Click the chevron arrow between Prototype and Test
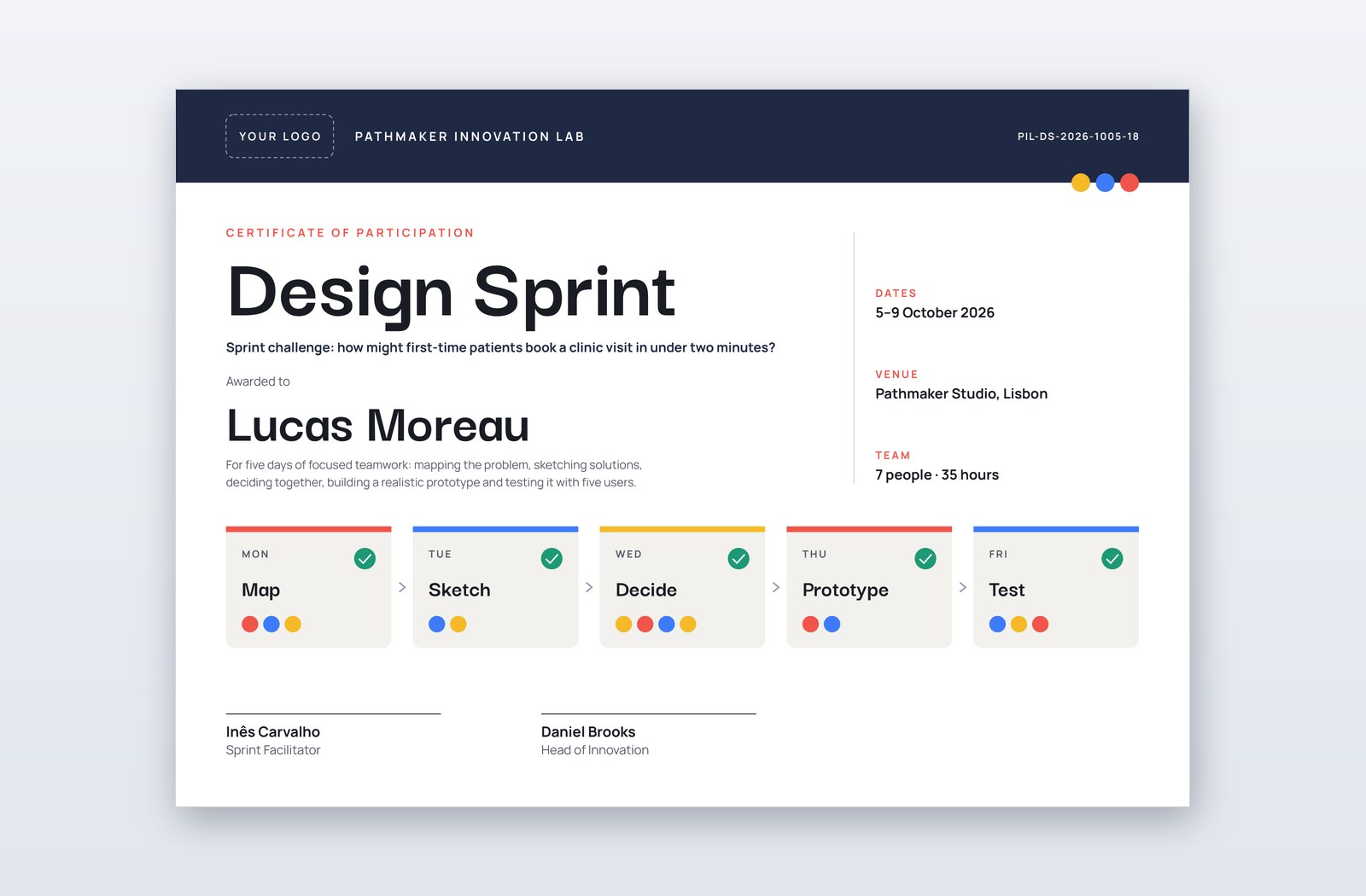Viewport: 1366px width, 896px height. [963, 587]
